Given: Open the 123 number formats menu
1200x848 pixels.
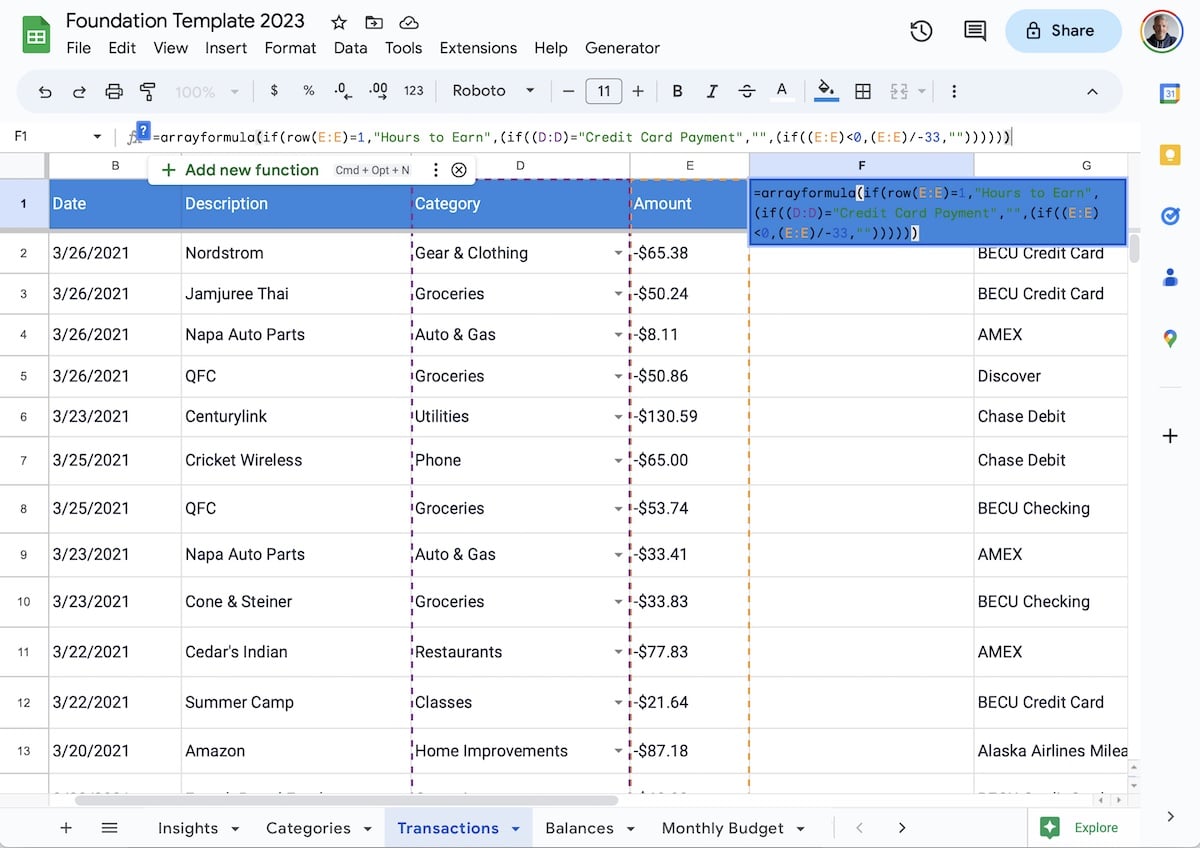Looking at the screenshot, I should pos(414,91).
